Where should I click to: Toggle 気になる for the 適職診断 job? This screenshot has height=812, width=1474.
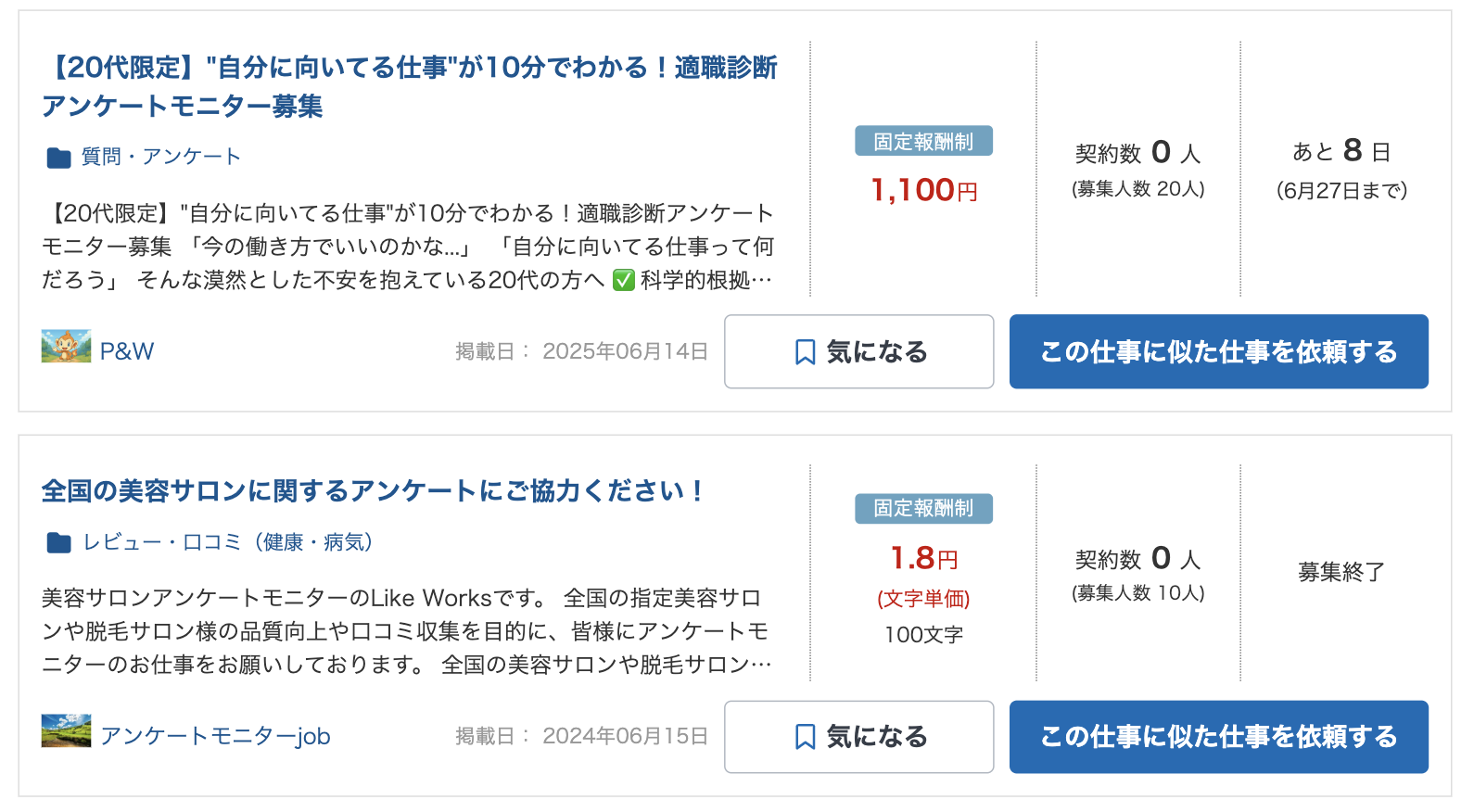(858, 351)
